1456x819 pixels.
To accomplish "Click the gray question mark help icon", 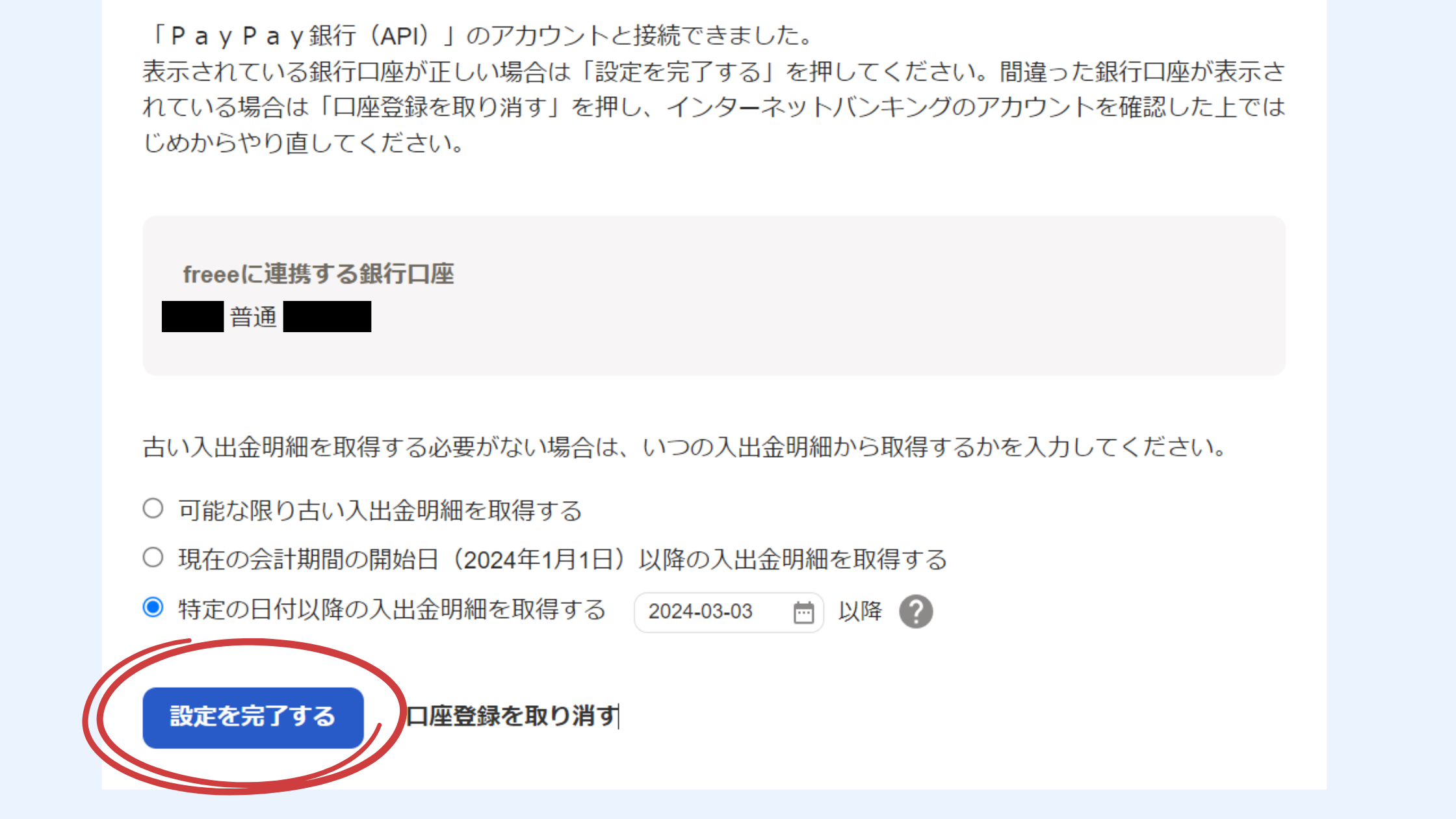I will pos(916,612).
